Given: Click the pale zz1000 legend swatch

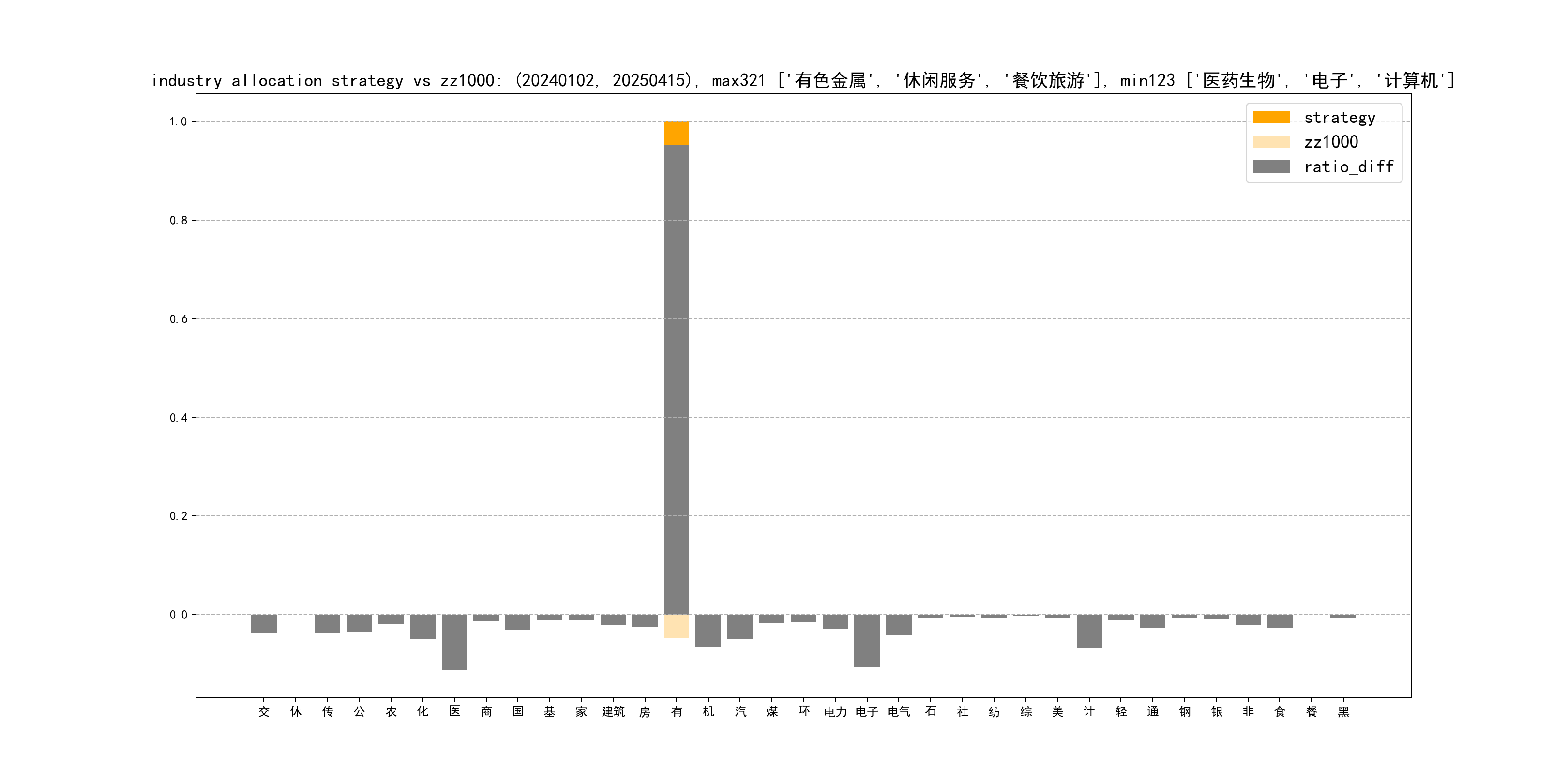Looking at the screenshot, I should point(1271,142).
